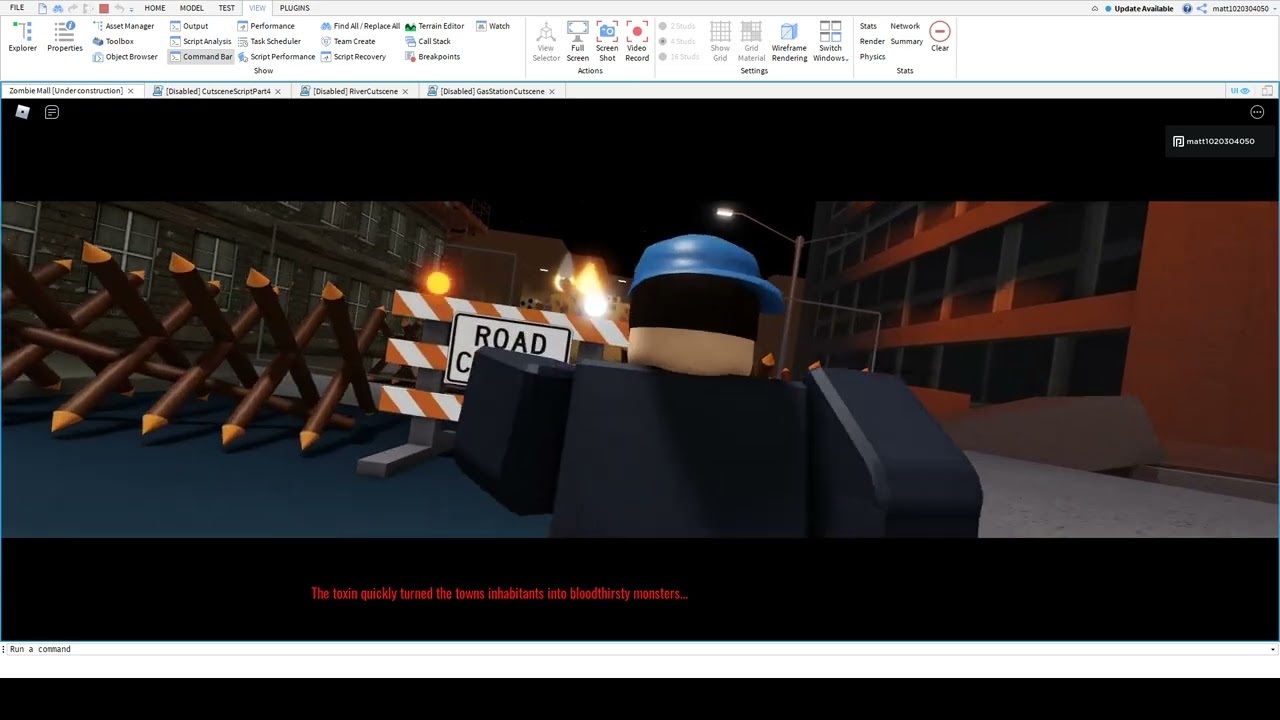The height and width of the screenshot is (720, 1280).
Task: Show Physics stats
Action: tap(872, 57)
